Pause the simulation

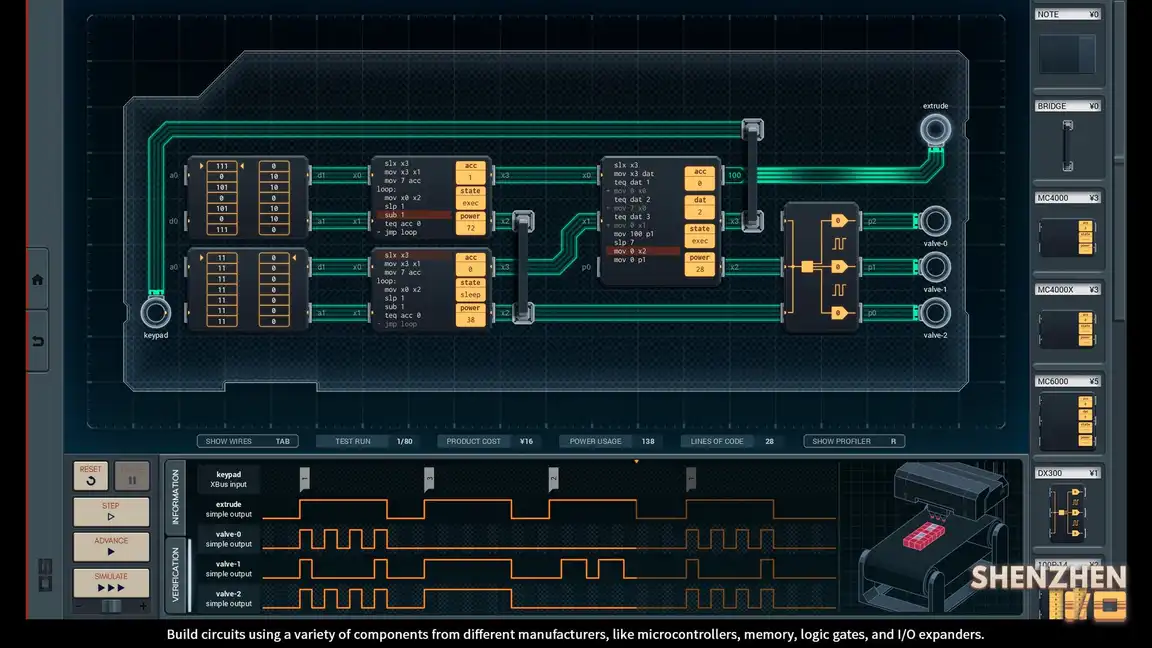click(132, 475)
